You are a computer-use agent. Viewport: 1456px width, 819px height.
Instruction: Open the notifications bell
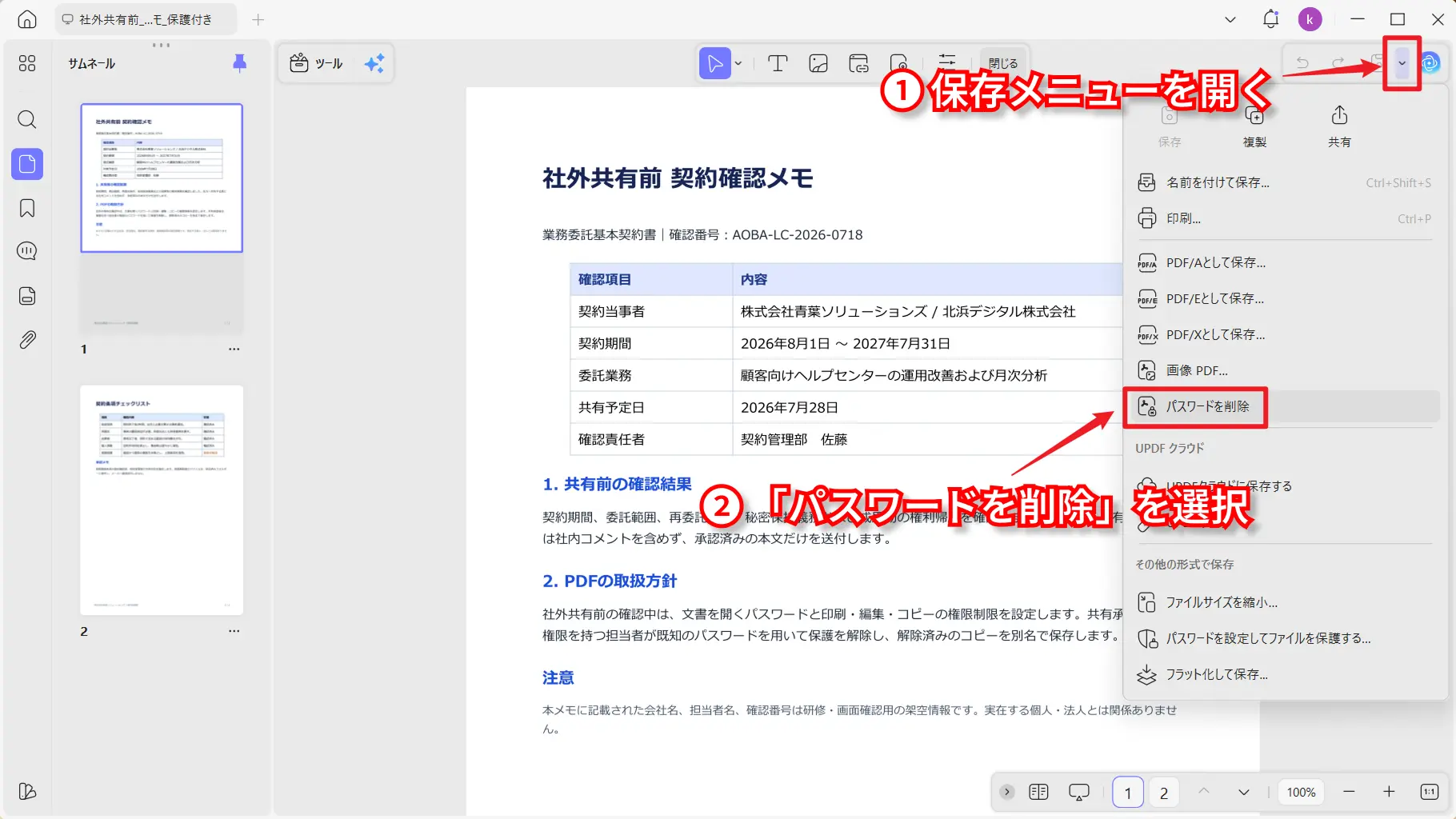[x=1270, y=19]
